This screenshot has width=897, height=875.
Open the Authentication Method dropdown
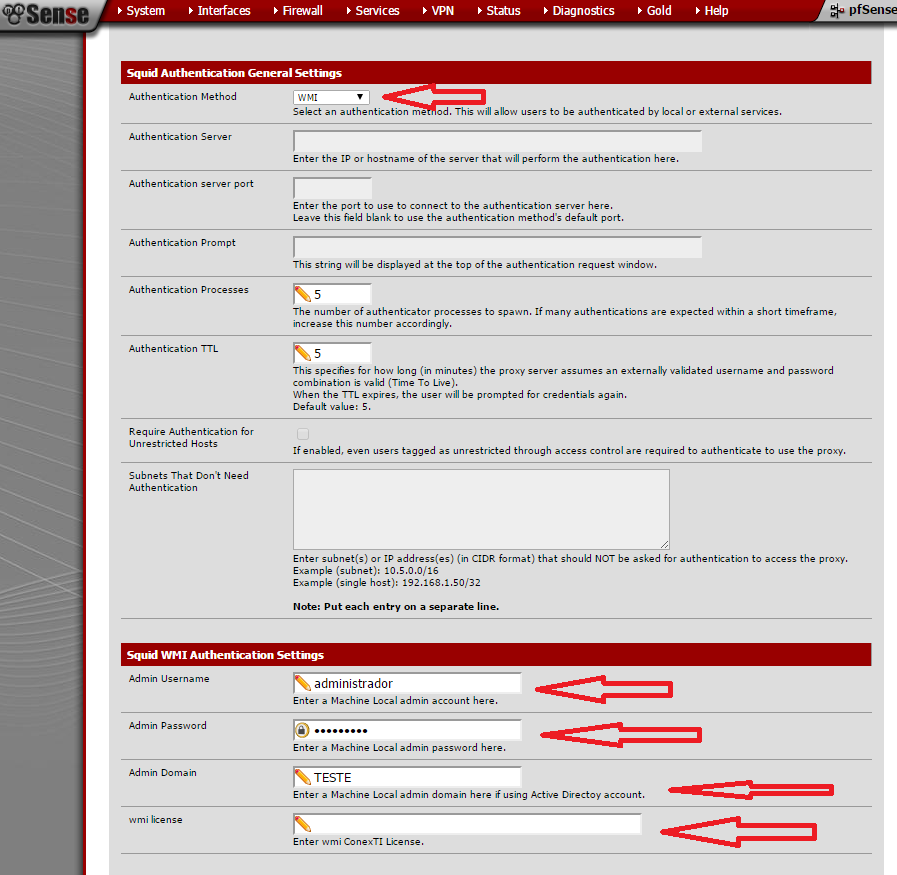tap(332, 97)
